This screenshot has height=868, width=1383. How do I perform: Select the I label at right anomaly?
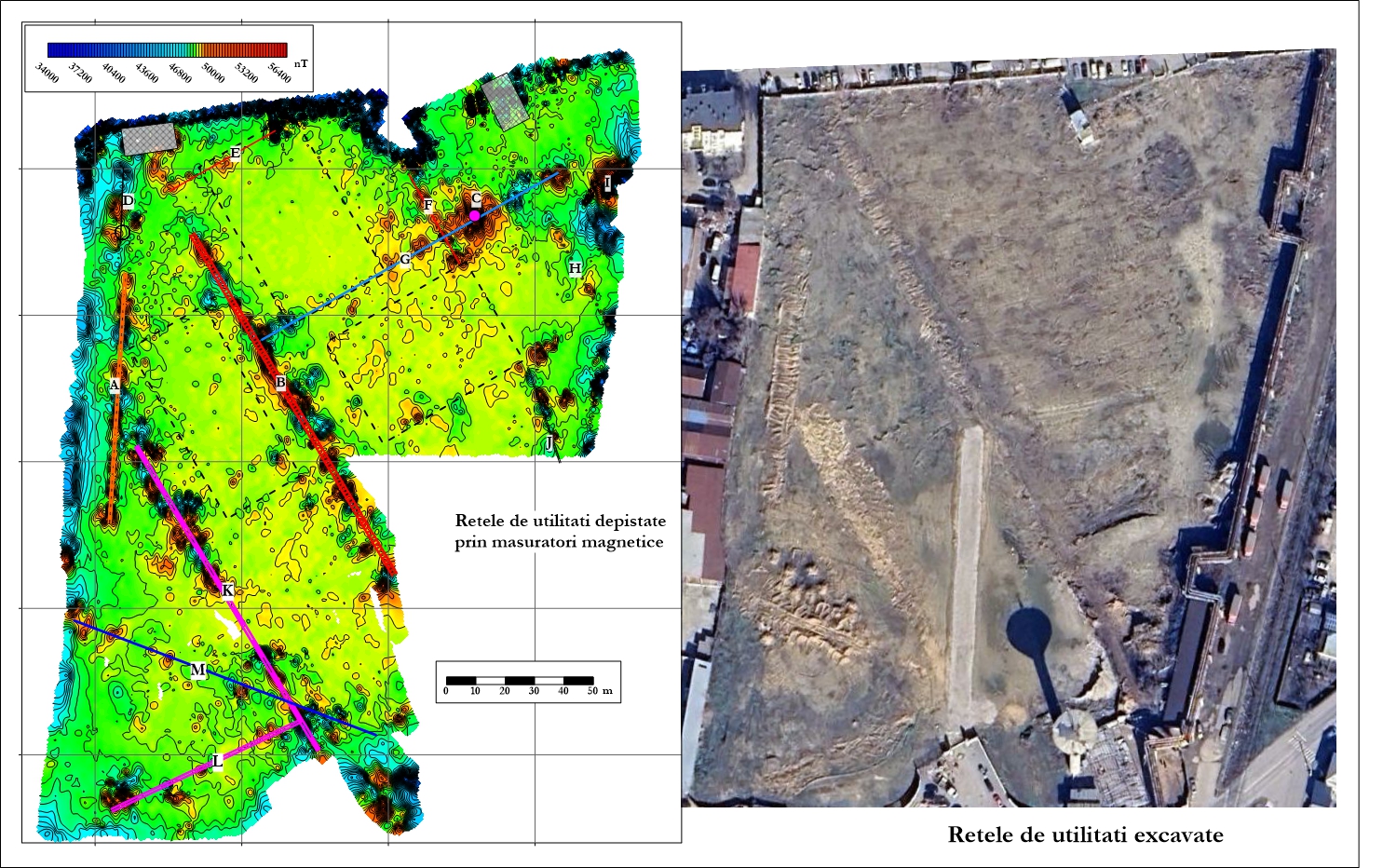click(607, 183)
